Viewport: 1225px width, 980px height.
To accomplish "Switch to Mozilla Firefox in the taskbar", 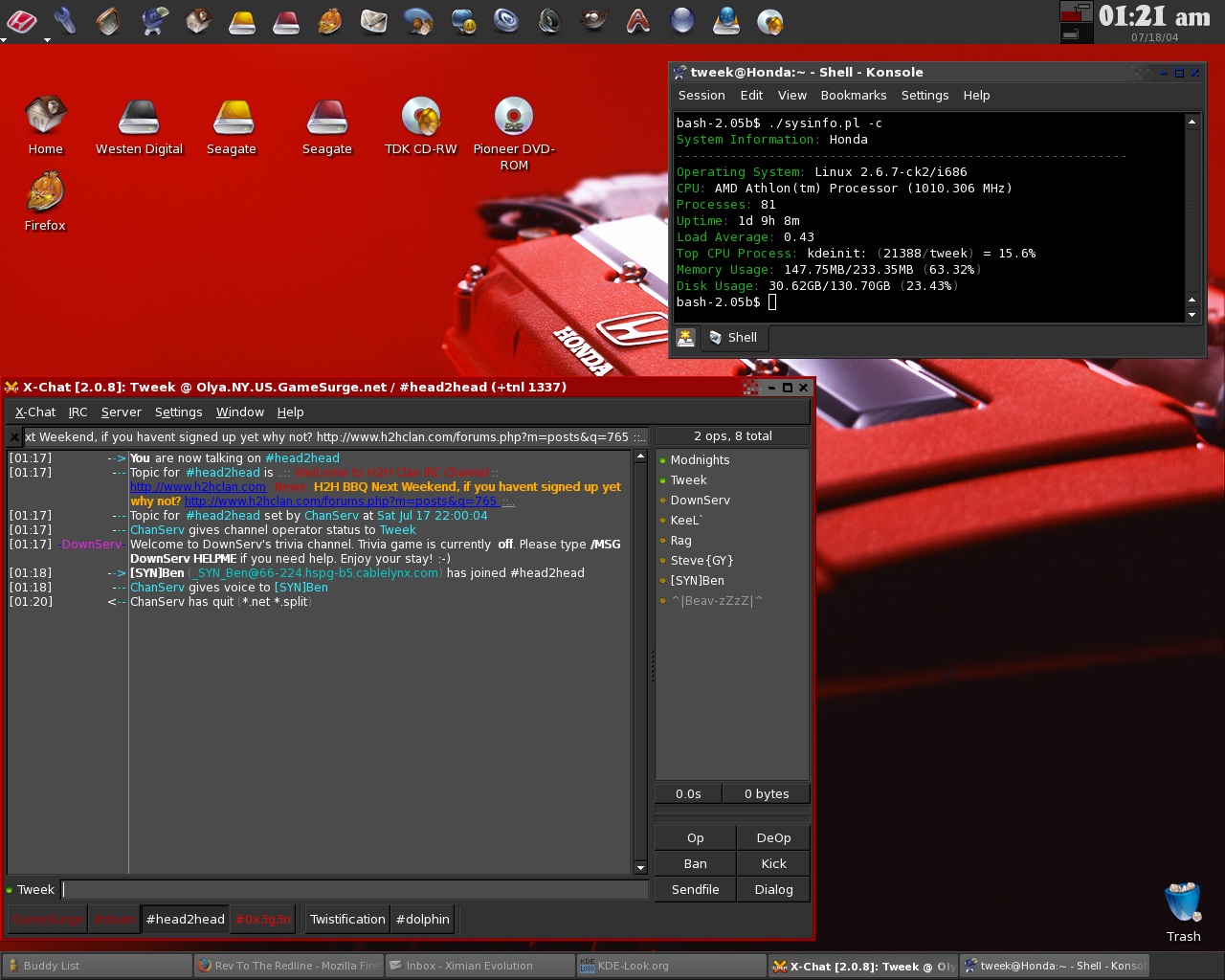I will coord(288,966).
